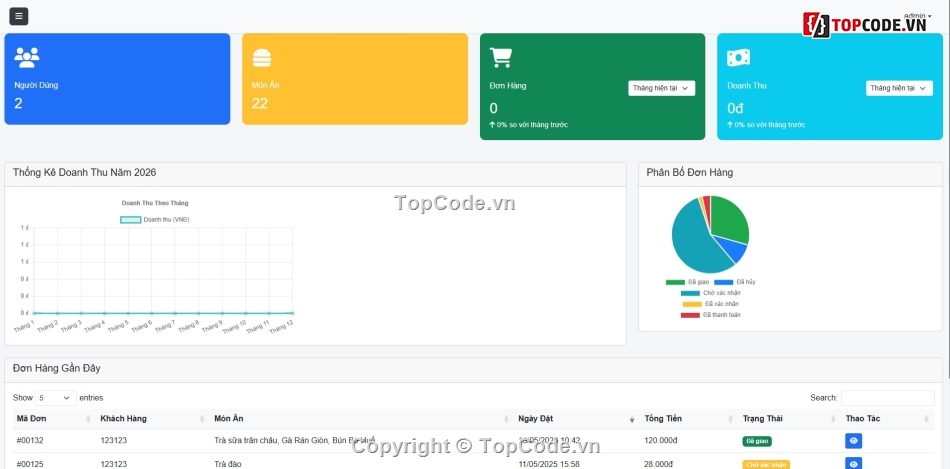Click the Chờ xác nhận badge of order #00125

[x=766, y=465]
